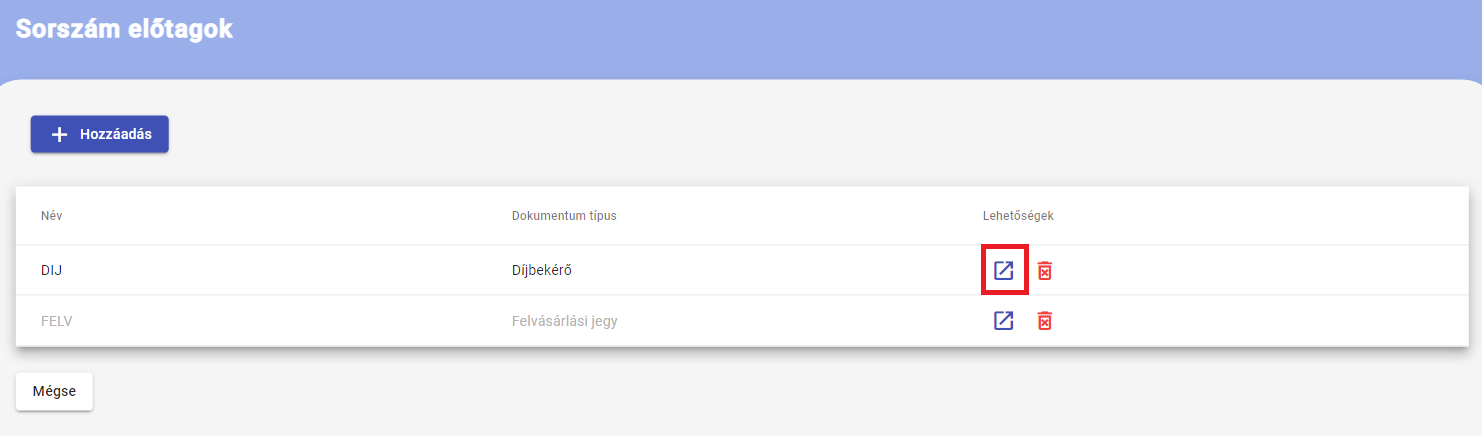
Task: Click the Hozzáadás button label text
Action: point(116,134)
